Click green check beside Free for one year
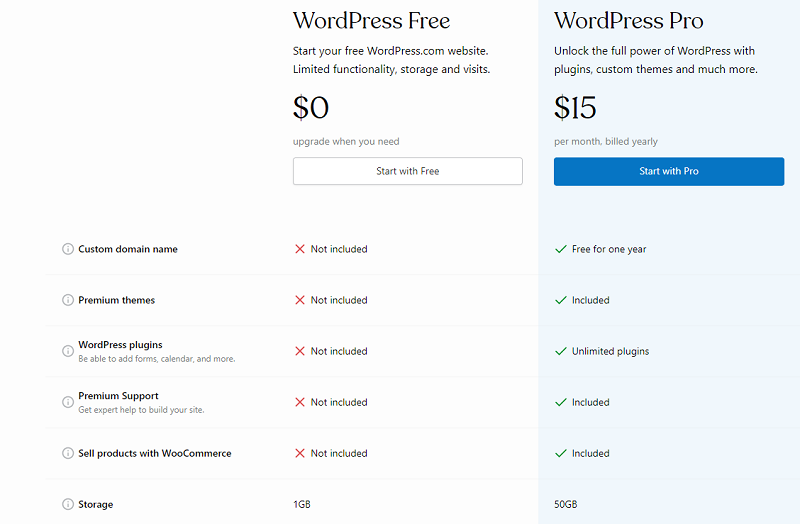 (x=561, y=249)
